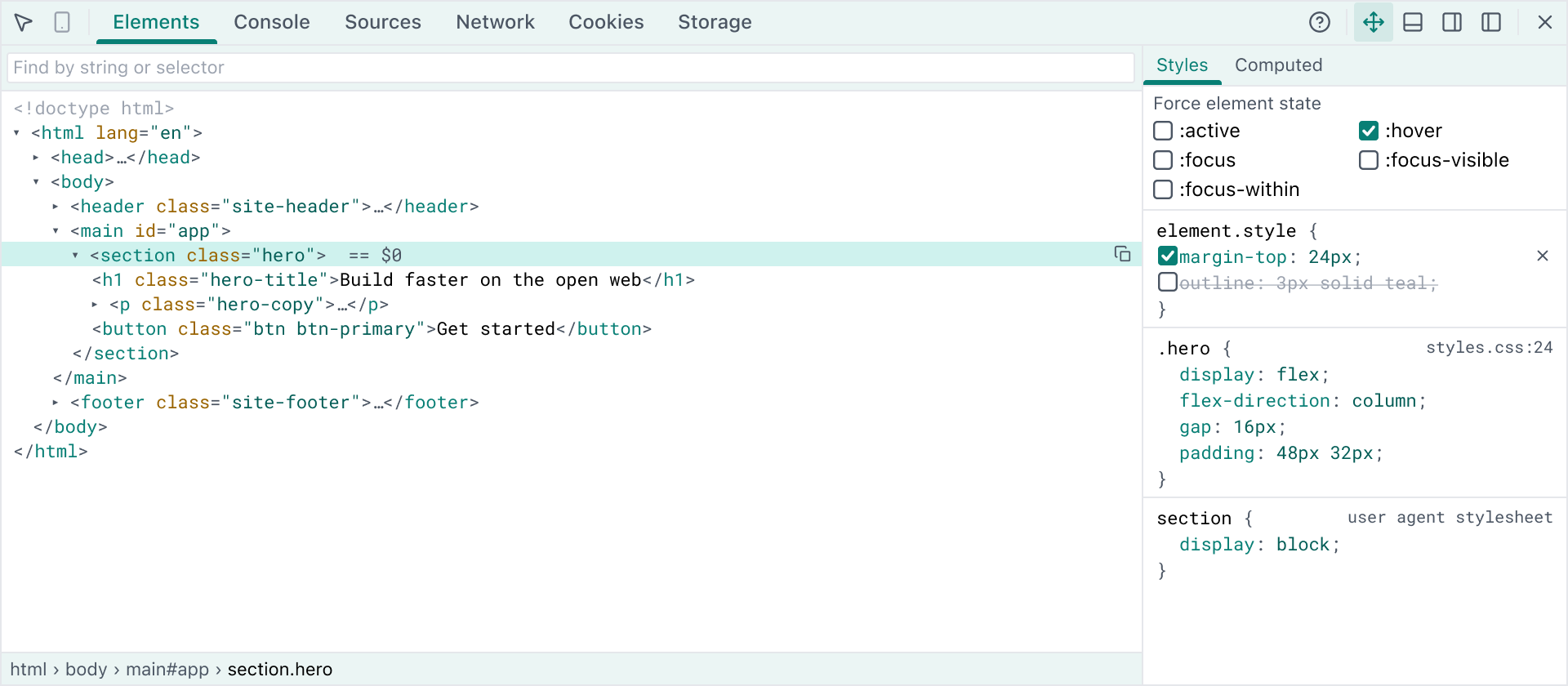
Task: Remove the margin-top declaration with X
Action: (x=1543, y=256)
